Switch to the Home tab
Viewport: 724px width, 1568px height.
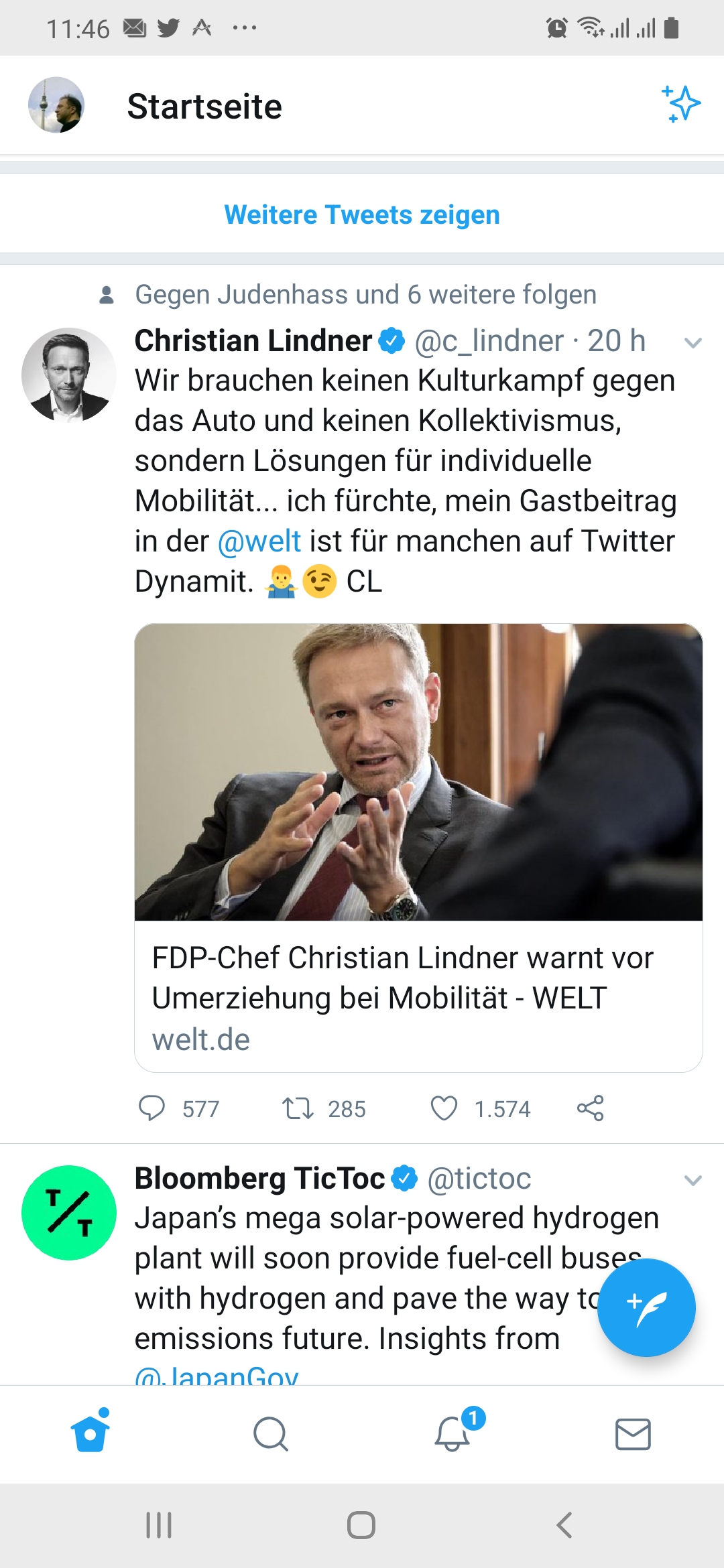point(90,1433)
